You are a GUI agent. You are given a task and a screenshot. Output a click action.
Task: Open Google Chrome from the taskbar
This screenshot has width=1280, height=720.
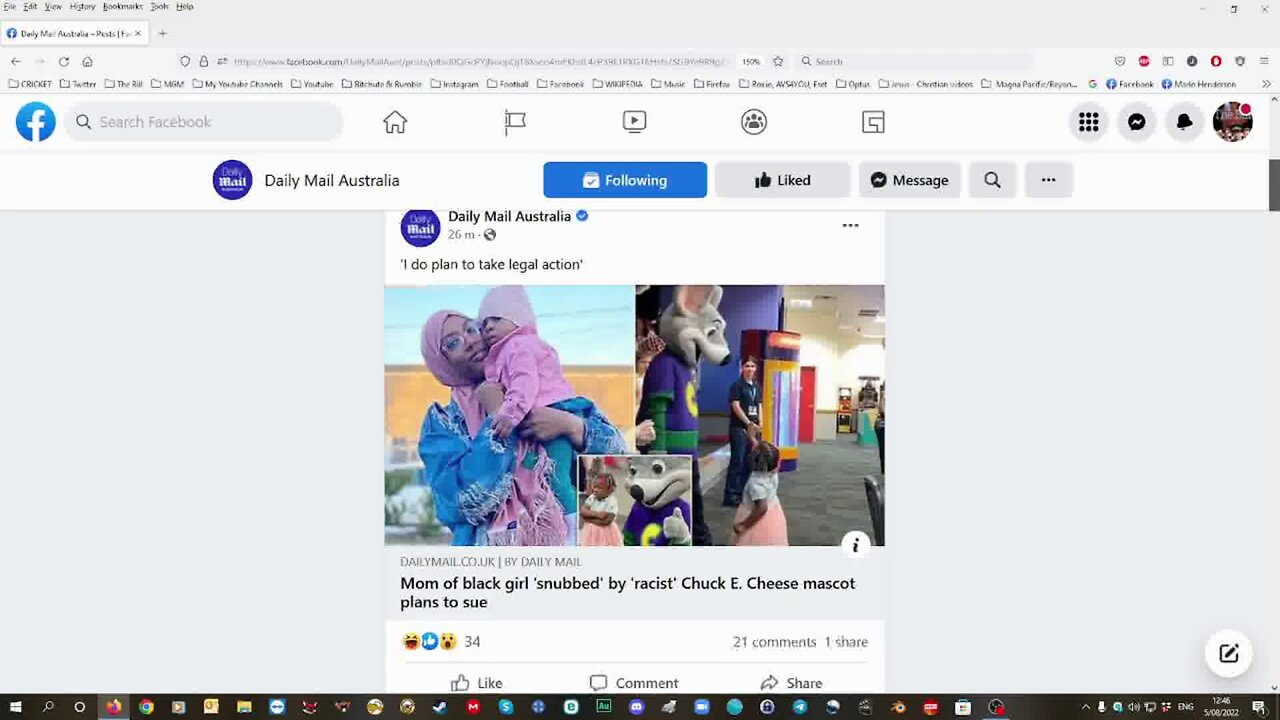pos(146,707)
